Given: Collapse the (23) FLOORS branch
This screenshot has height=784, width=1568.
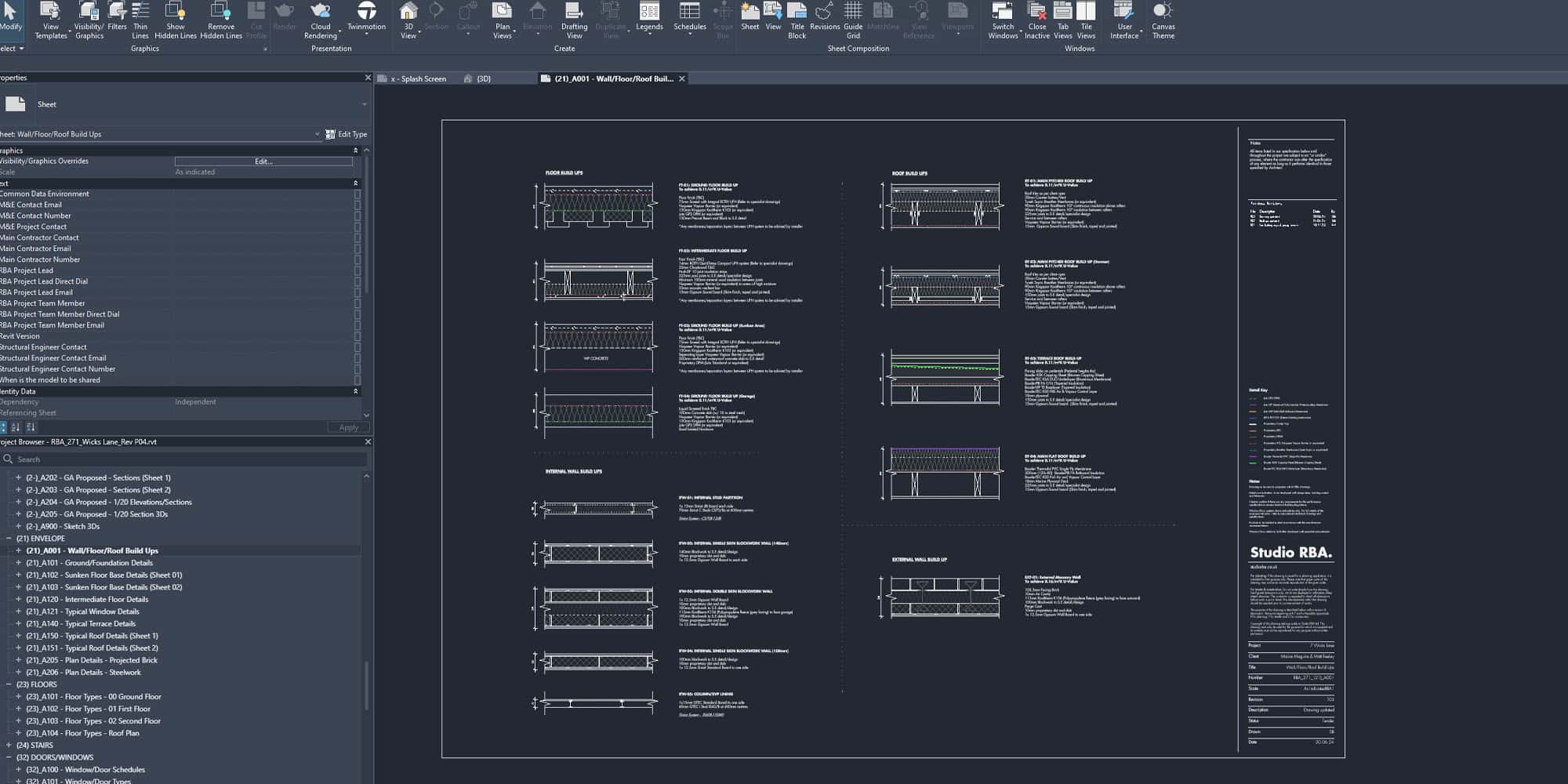Looking at the screenshot, I should click(9, 684).
